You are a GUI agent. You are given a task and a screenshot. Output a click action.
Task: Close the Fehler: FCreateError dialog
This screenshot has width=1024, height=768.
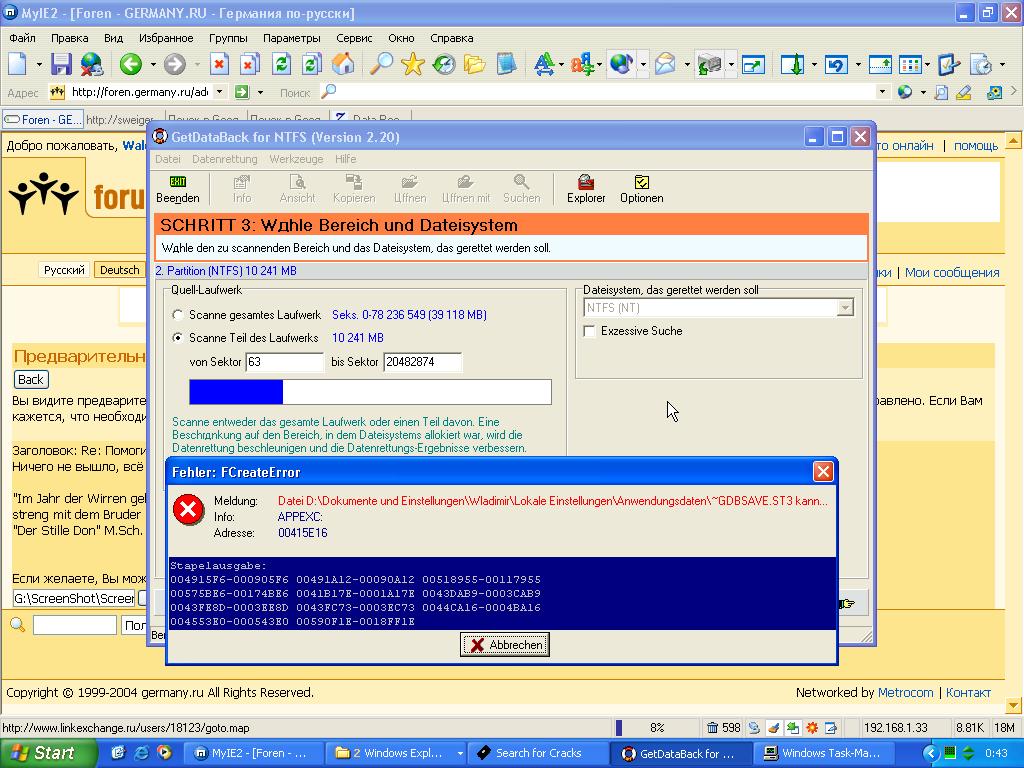(x=823, y=472)
